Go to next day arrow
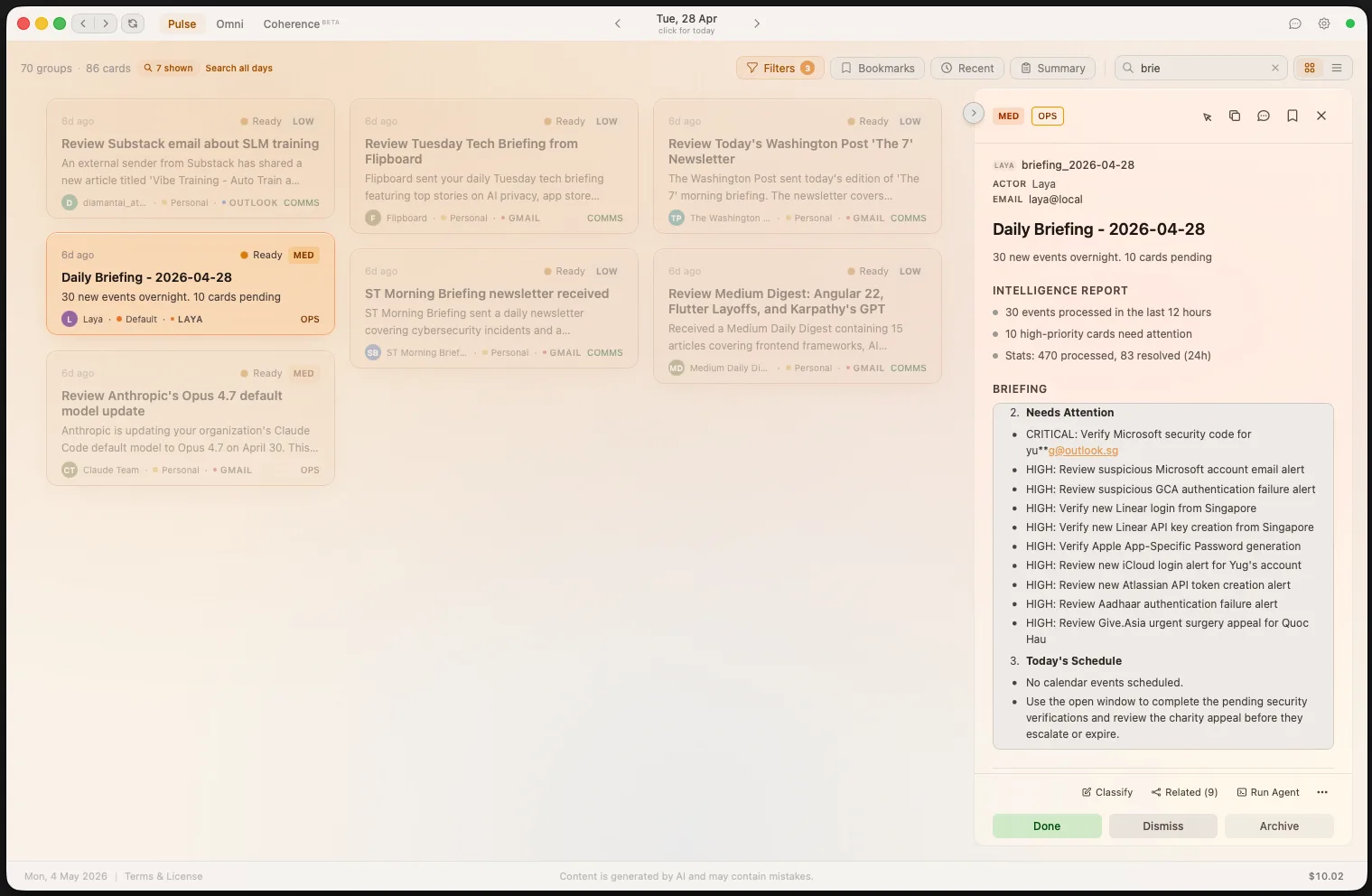This screenshot has width=1372, height=896. pos(757,23)
